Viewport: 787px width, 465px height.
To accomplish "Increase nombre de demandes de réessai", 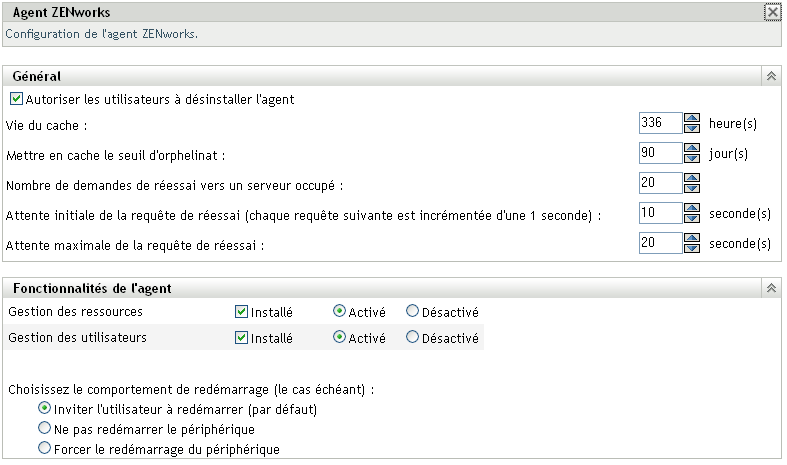I will [691, 177].
